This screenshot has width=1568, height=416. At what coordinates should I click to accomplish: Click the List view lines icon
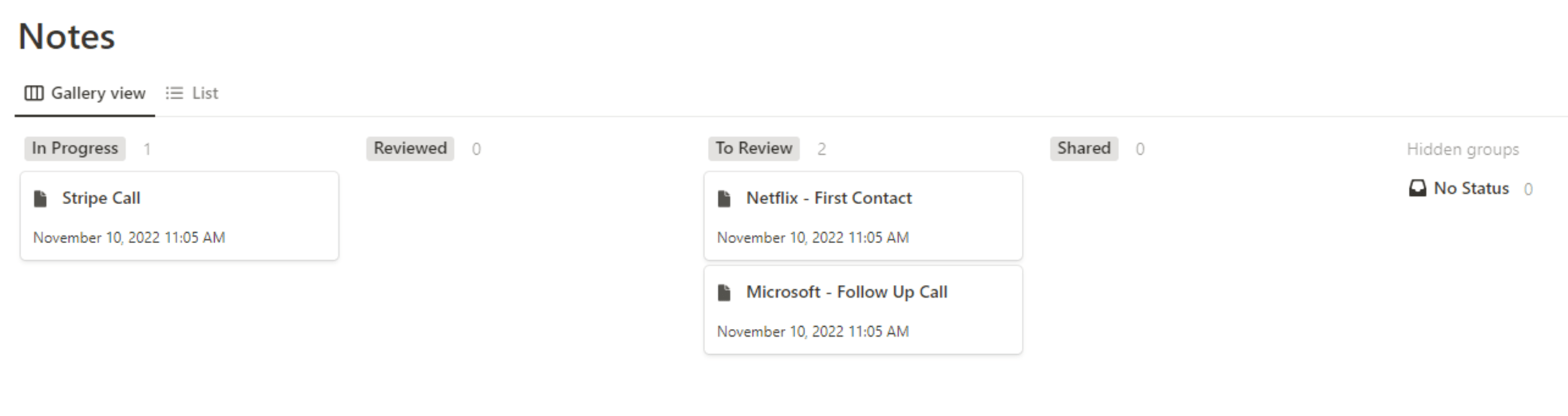(174, 93)
